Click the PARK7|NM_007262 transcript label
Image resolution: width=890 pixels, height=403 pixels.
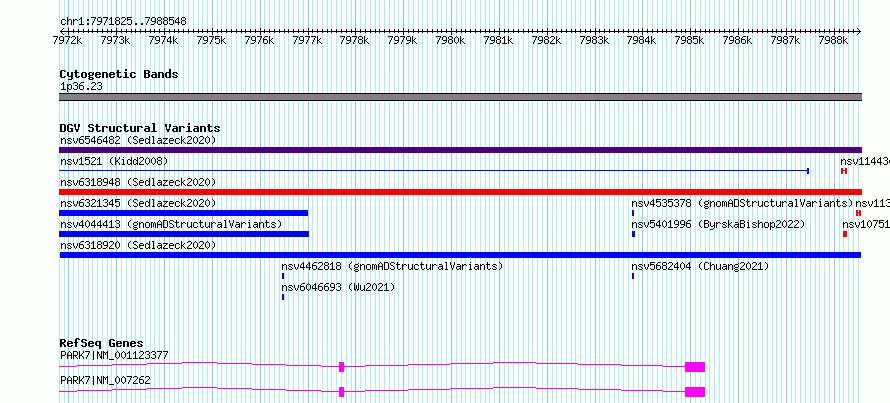106,380
